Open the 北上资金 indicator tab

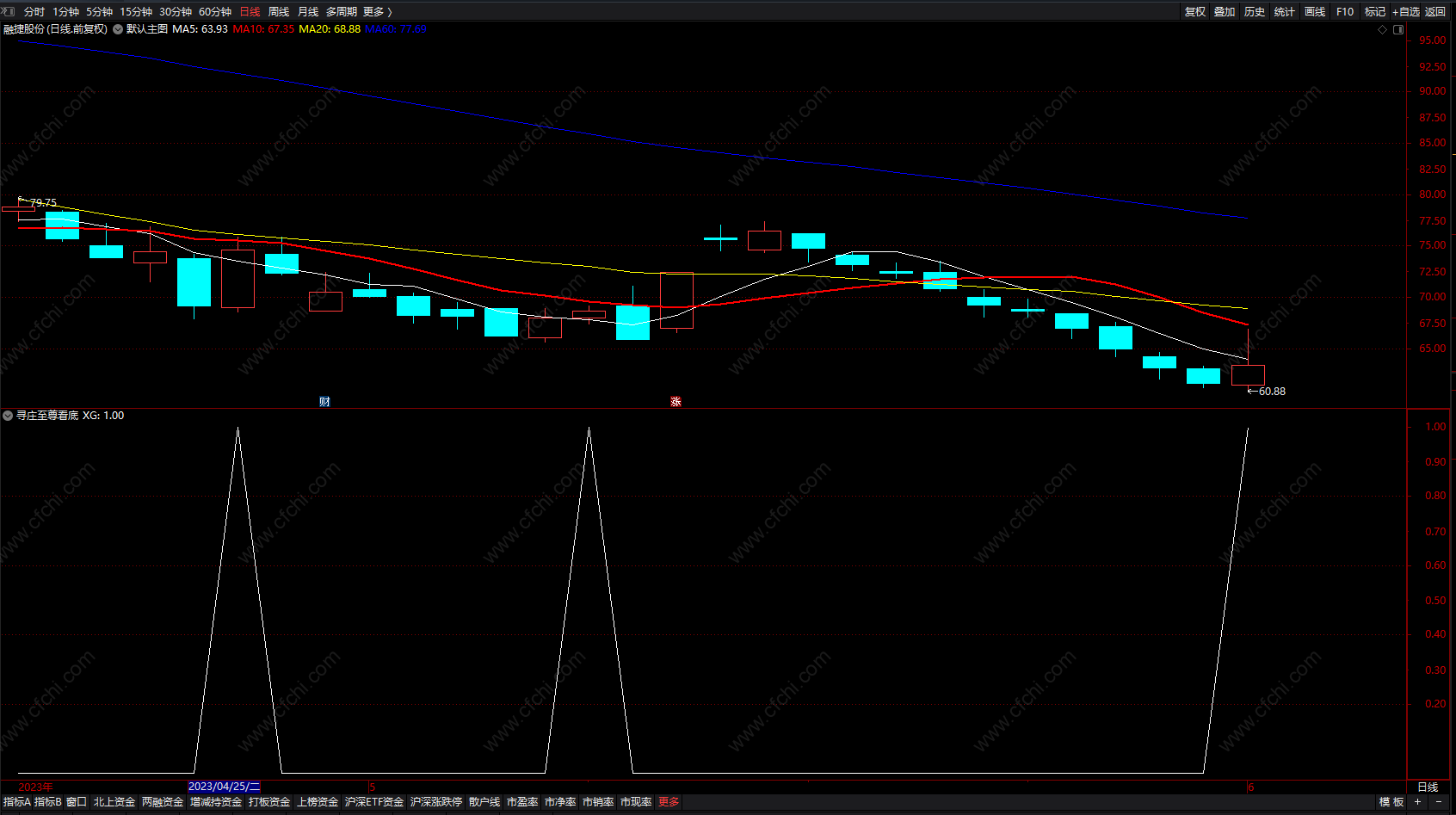[114, 802]
